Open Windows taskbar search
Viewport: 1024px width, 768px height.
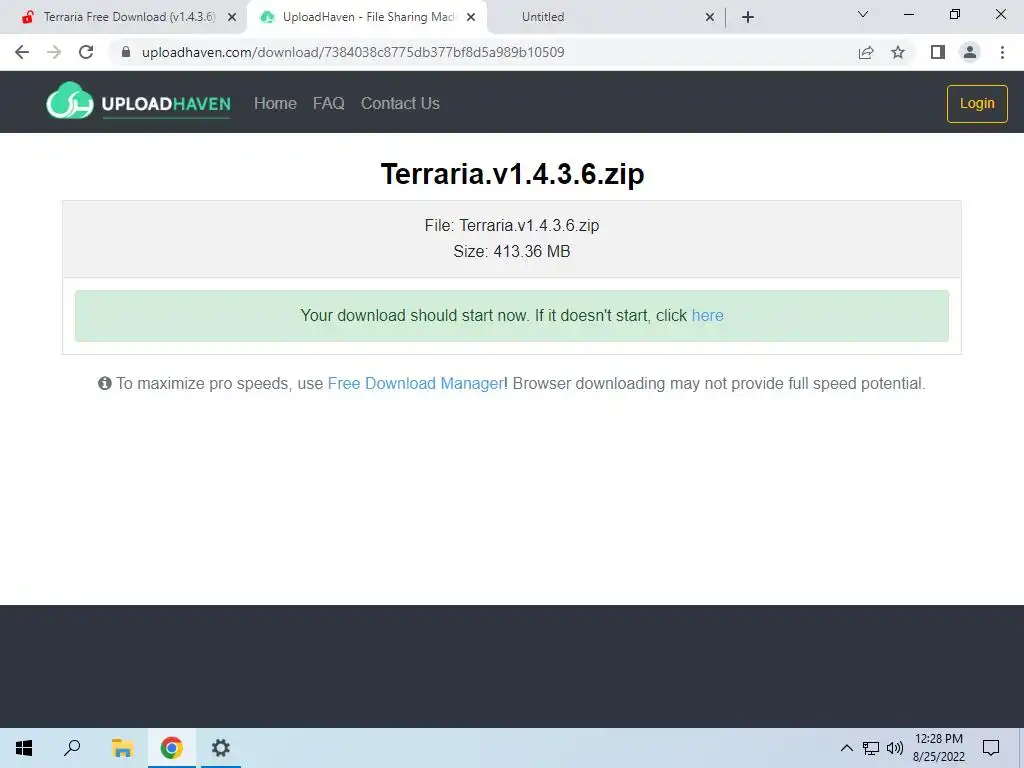(x=72, y=748)
